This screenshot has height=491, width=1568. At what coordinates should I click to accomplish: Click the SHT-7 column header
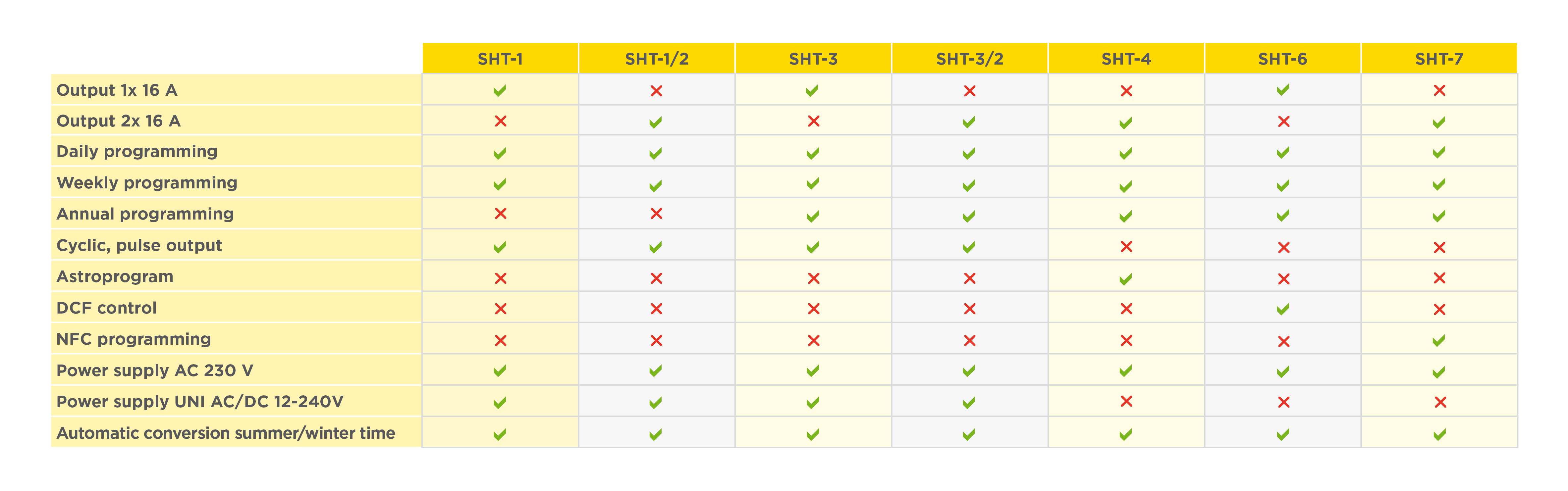click(1439, 58)
